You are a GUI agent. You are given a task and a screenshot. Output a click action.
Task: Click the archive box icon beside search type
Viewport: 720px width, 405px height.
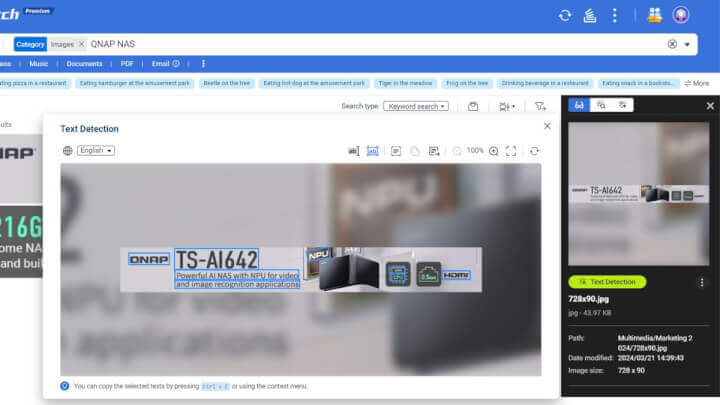click(473, 107)
